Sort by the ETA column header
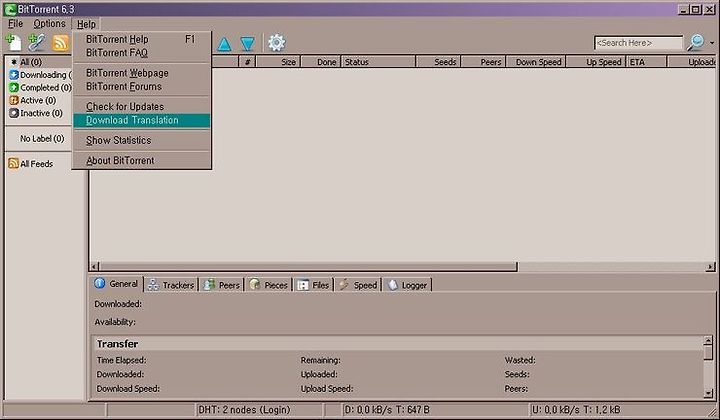The height and width of the screenshot is (420, 720). tap(647, 62)
